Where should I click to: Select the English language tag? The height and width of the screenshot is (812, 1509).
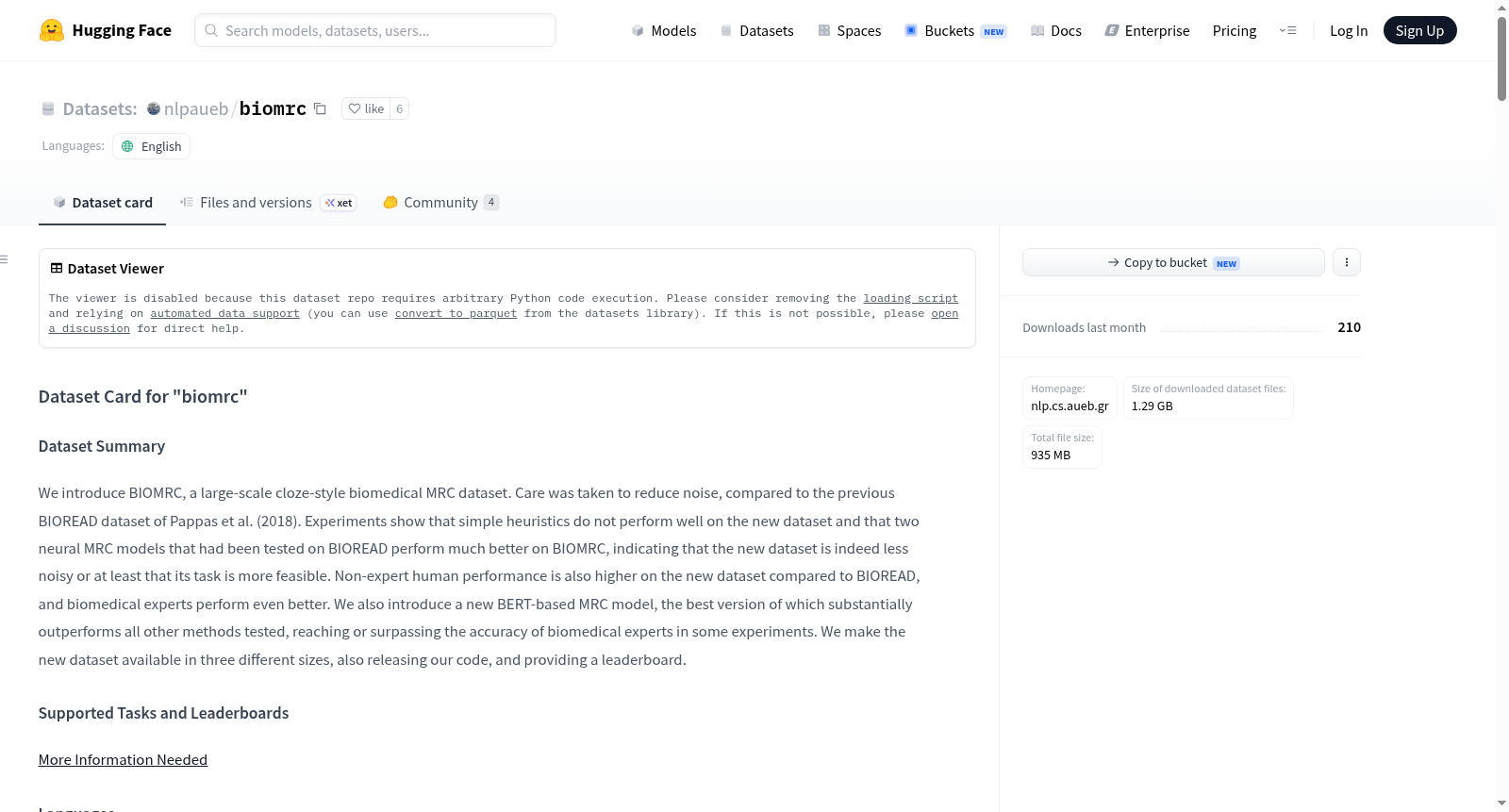[x=151, y=146]
